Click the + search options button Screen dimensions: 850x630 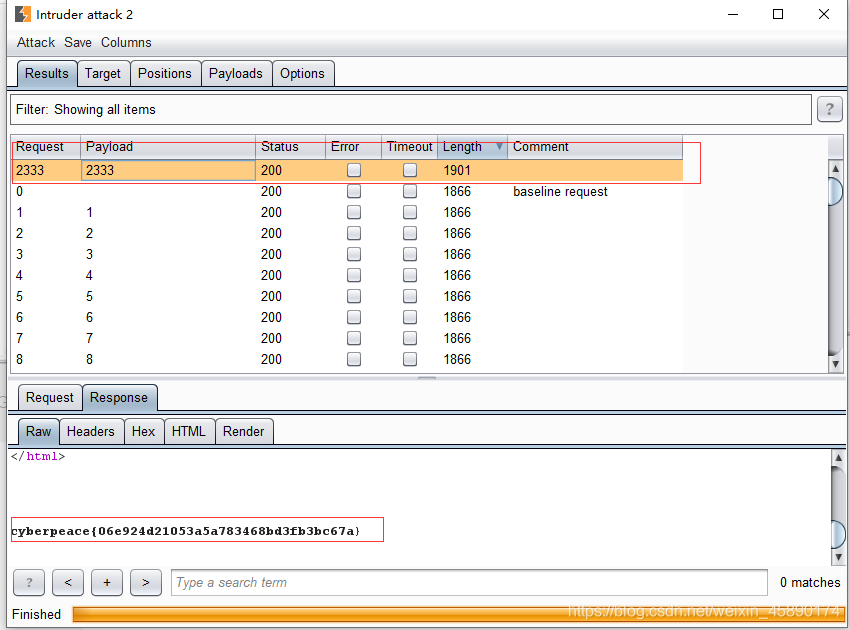[x=107, y=583]
